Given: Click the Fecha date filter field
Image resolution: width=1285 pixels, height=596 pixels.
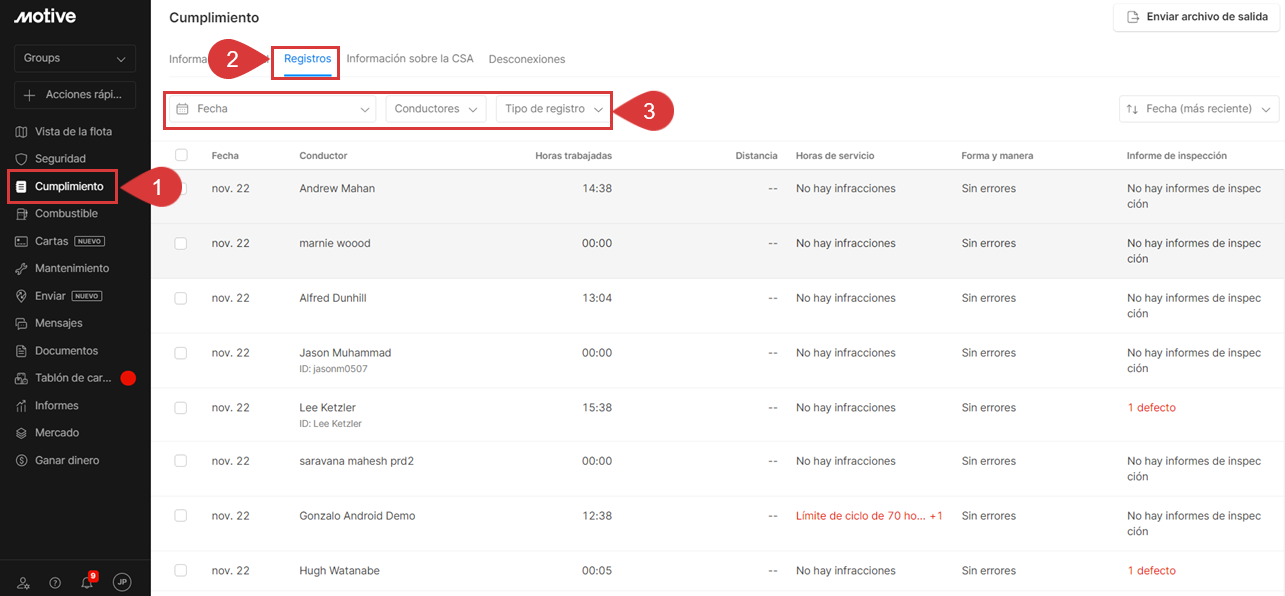Looking at the screenshot, I should click(x=272, y=109).
